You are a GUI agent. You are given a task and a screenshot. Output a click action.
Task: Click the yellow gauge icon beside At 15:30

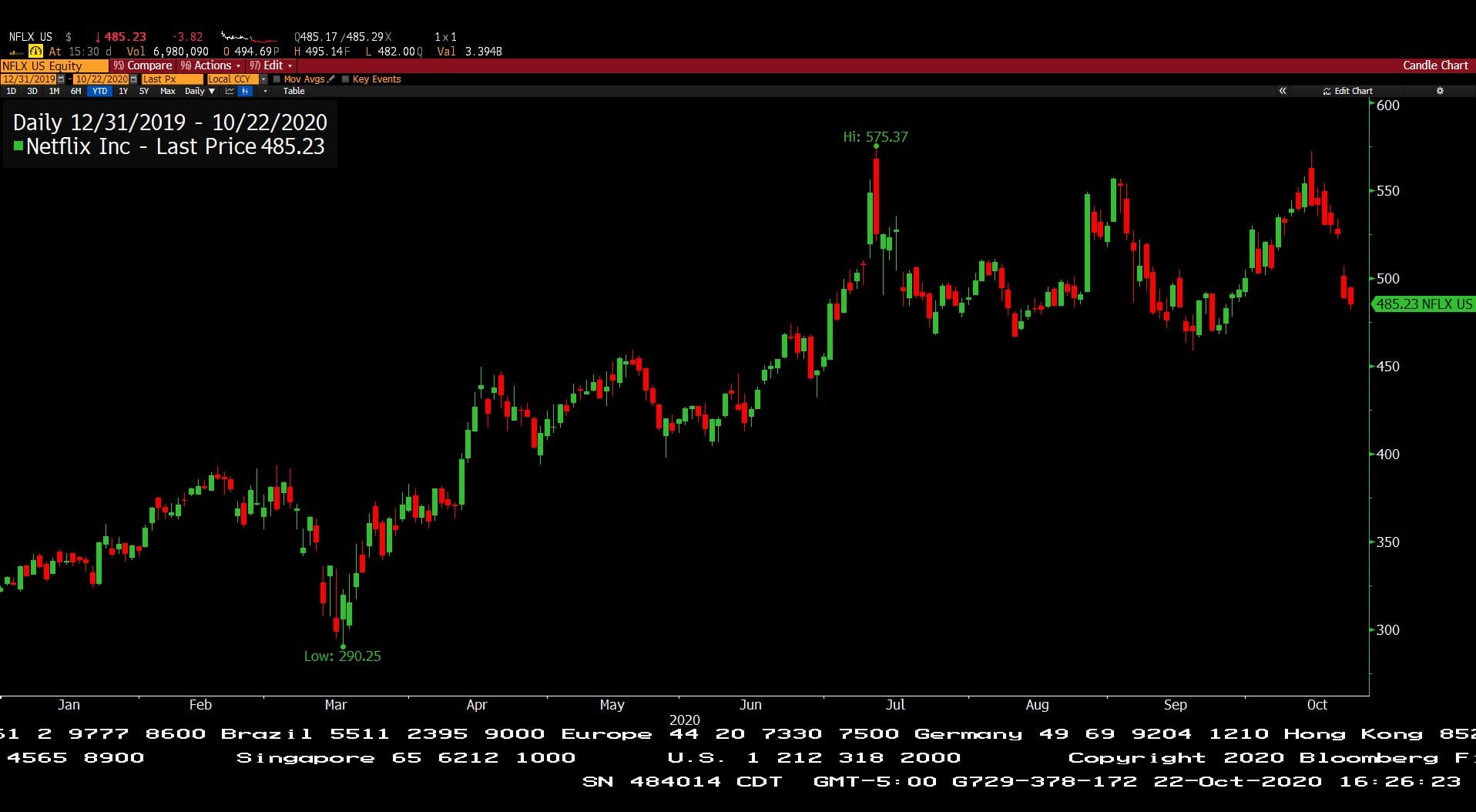click(35, 51)
